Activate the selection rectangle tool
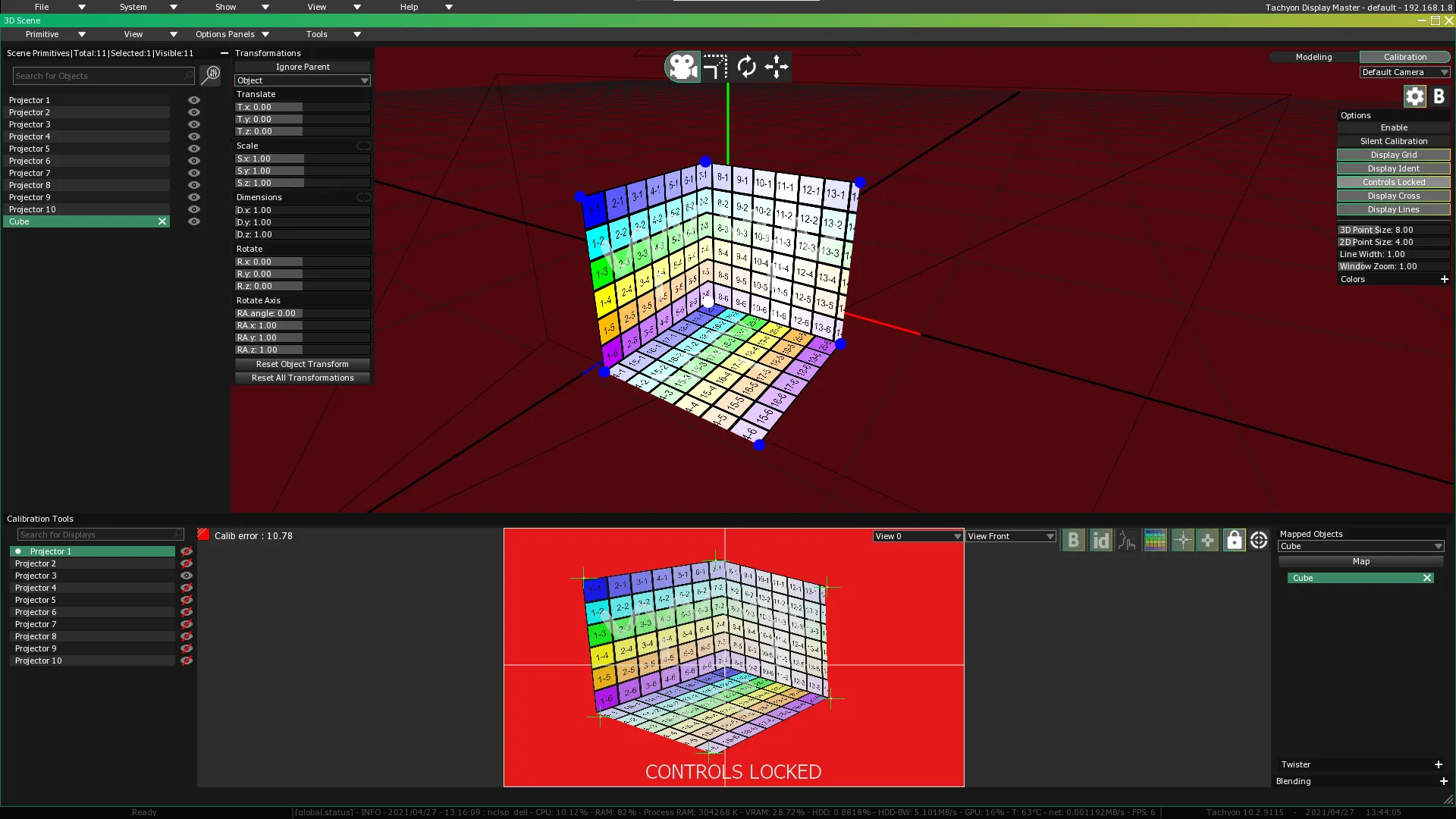The width and height of the screenshot is (1456, 819). click(715, 67)
